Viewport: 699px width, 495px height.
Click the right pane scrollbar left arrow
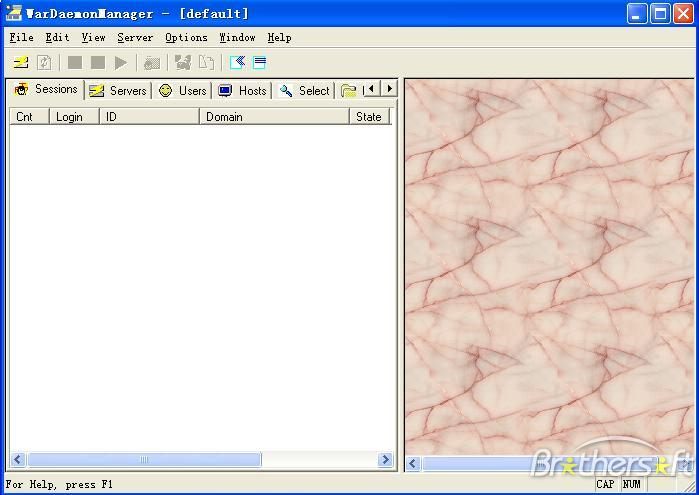413,464
